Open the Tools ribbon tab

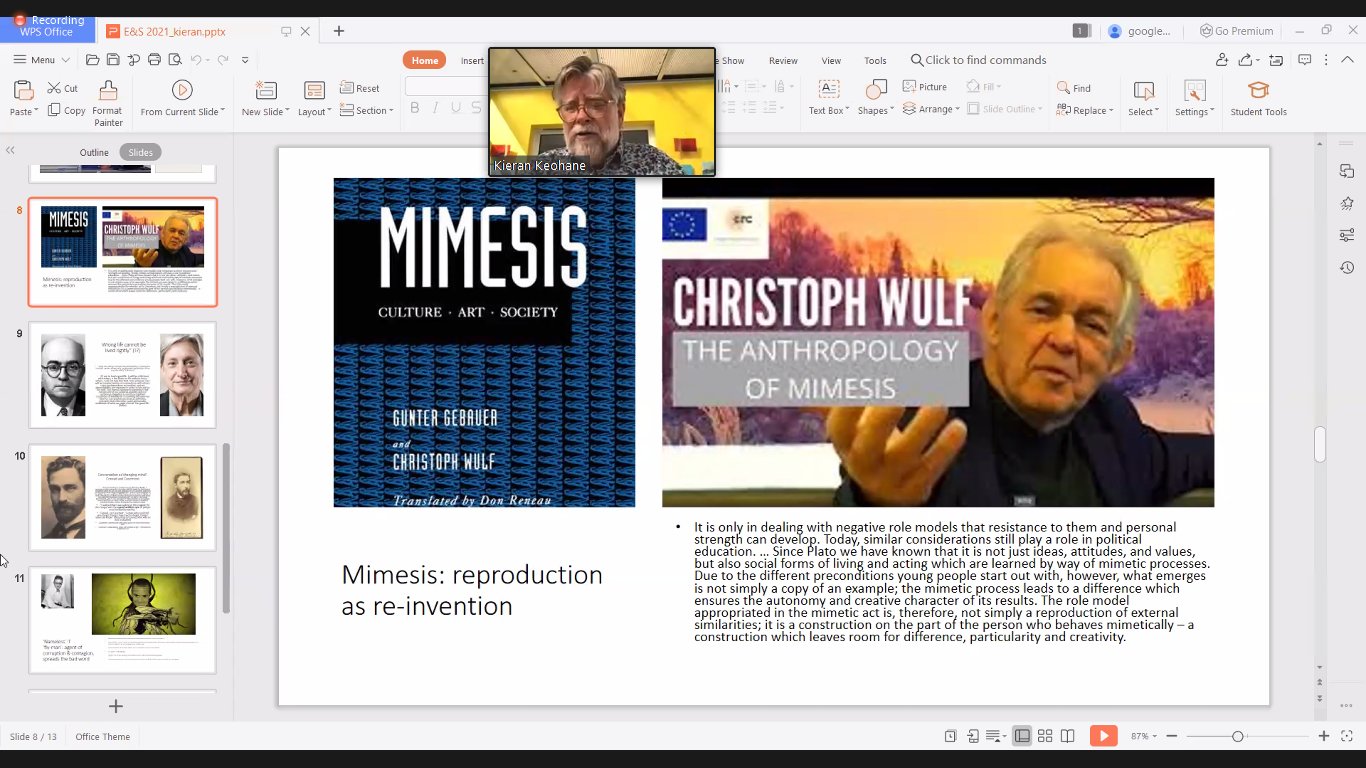pos(875,60)
